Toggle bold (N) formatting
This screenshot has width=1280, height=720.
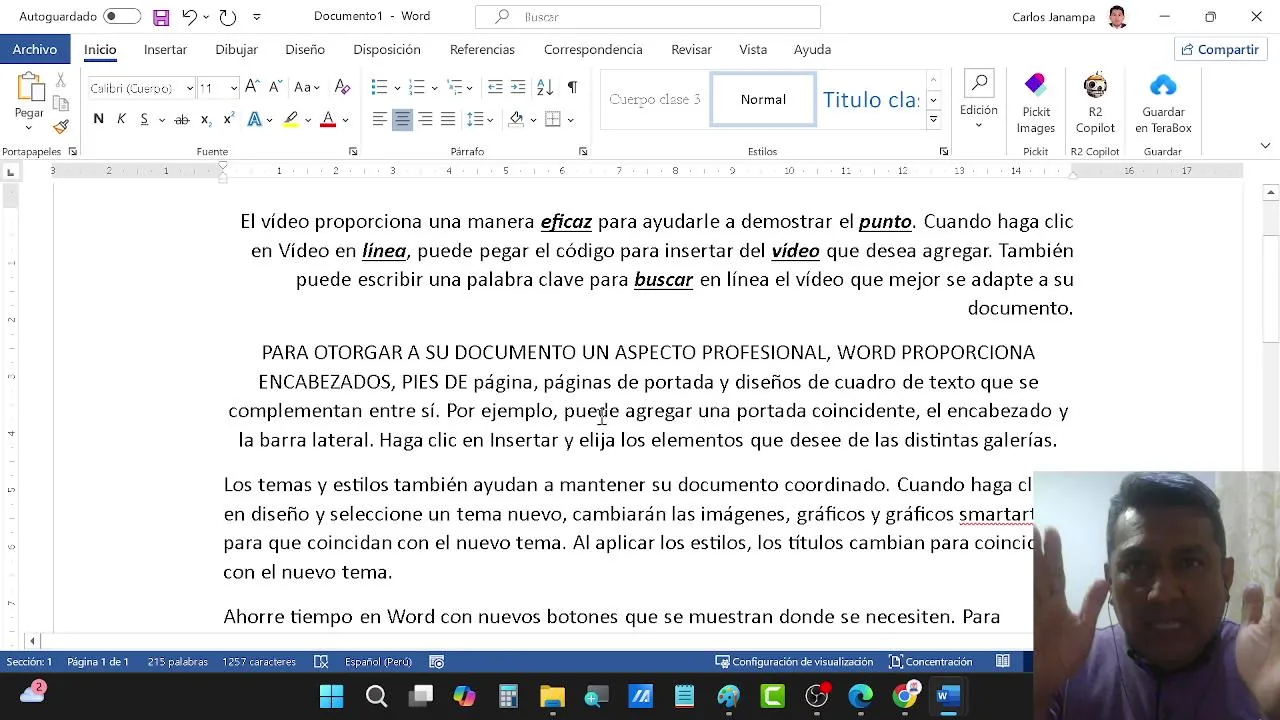click(98, 120)
